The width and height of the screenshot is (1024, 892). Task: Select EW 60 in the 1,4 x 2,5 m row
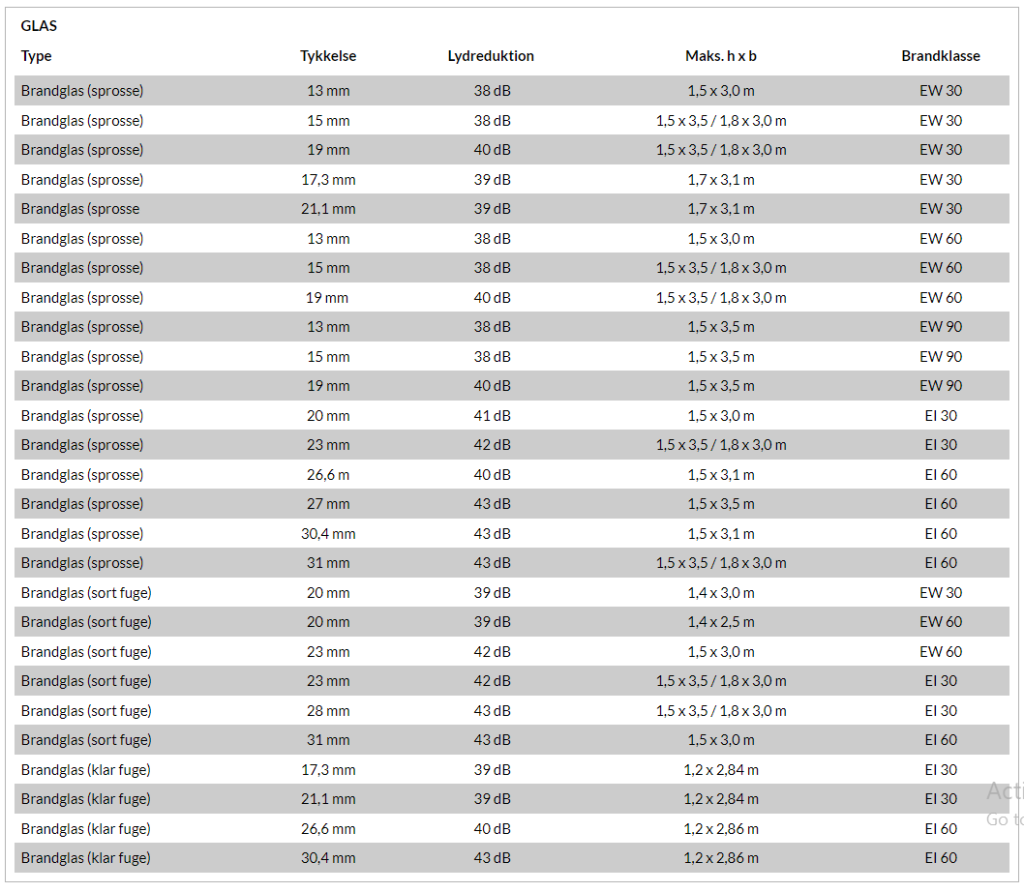940,622
